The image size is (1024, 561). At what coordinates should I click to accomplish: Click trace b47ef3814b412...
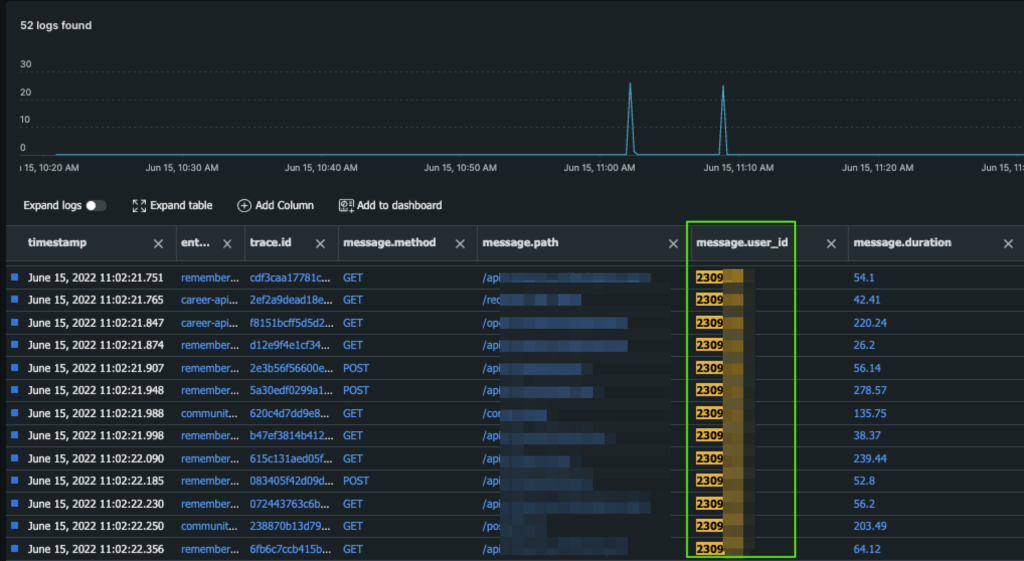[x=291, y=435]
